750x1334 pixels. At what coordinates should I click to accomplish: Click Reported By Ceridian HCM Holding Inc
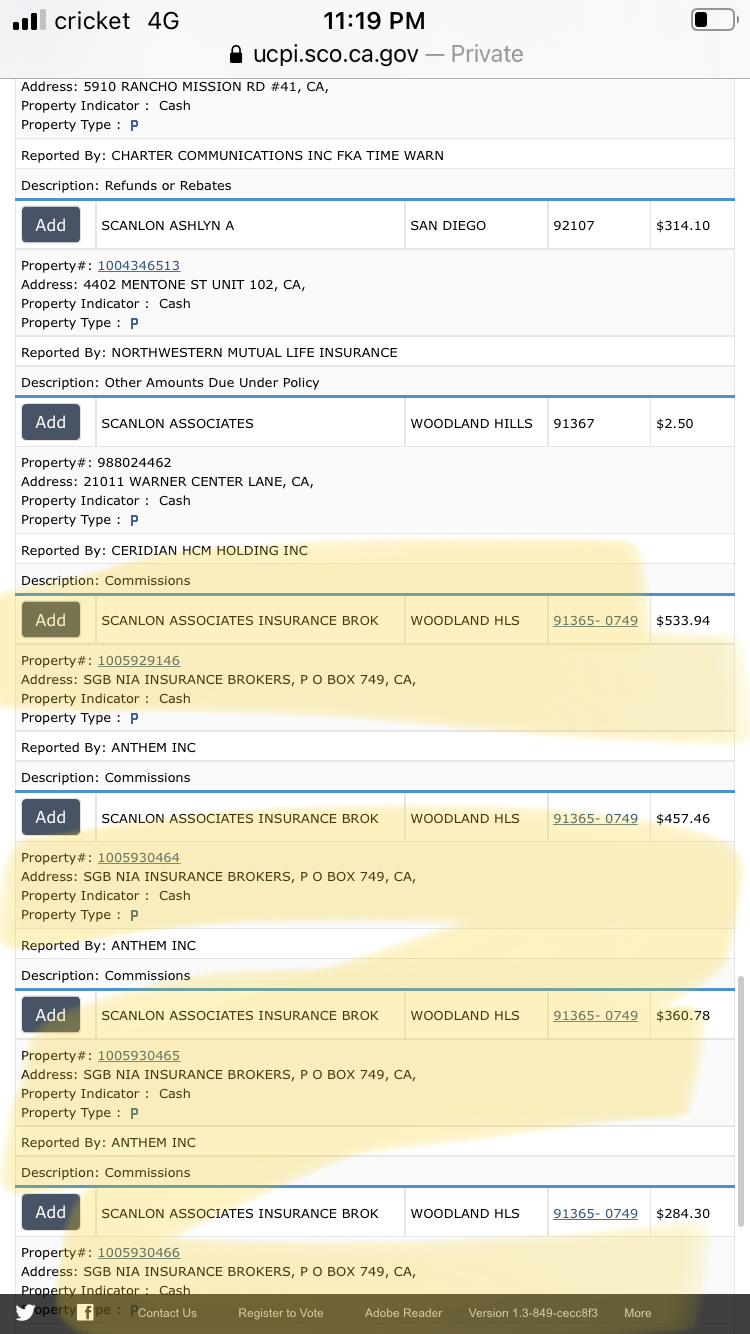click(x=164, y=550)
